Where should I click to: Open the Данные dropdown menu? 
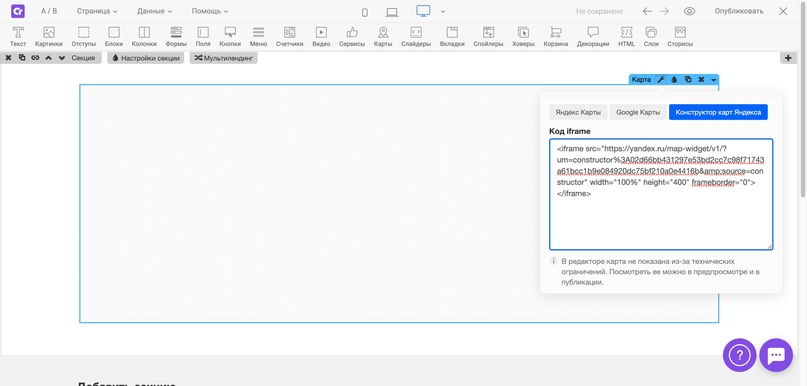(x=154, y=11)
